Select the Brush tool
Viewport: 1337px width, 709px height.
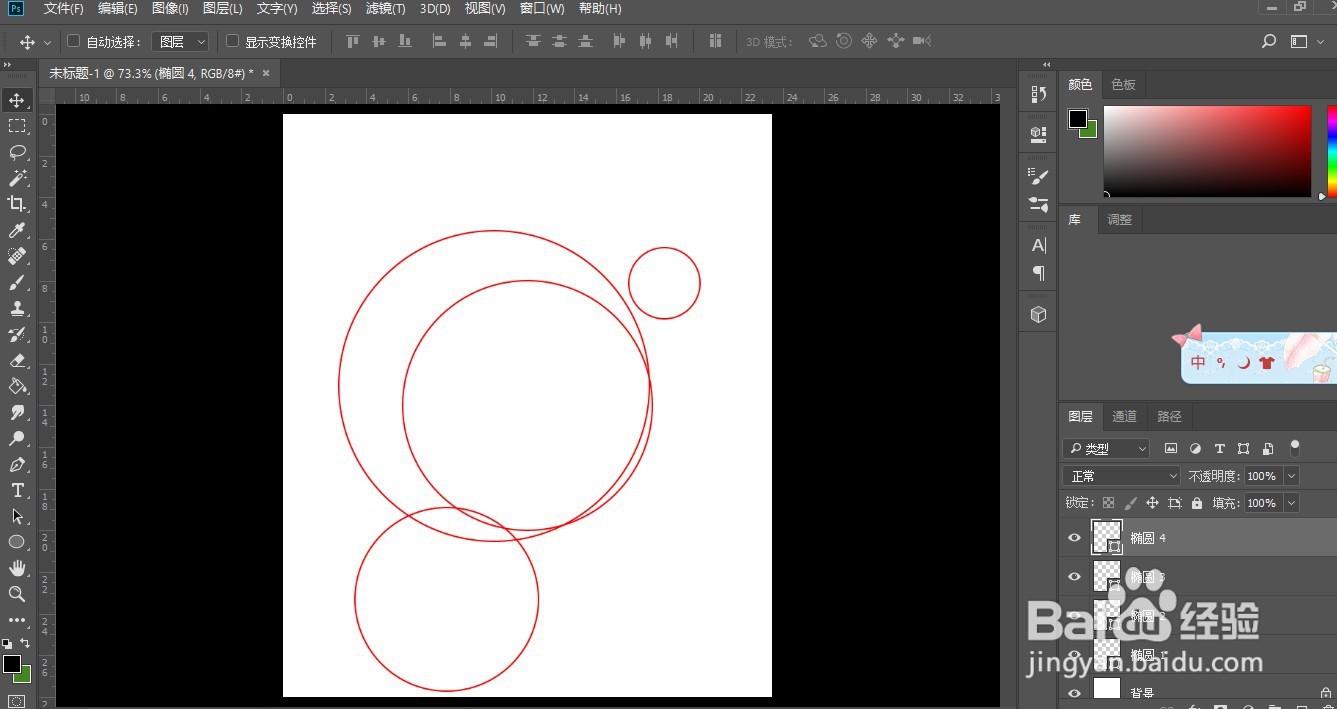[x=17, y=282]
